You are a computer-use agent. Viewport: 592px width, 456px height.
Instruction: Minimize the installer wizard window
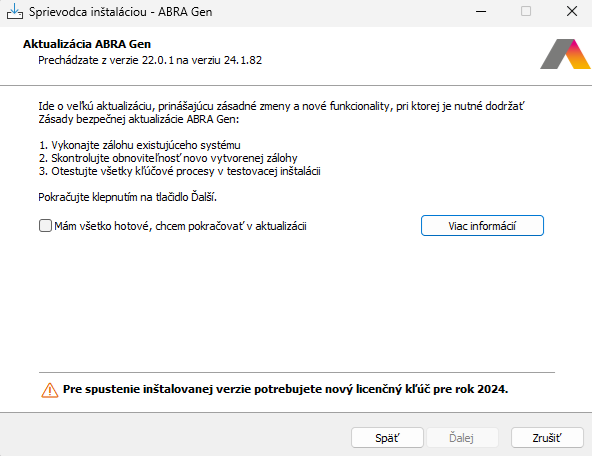pyautogui.click(x=481, y=12)
